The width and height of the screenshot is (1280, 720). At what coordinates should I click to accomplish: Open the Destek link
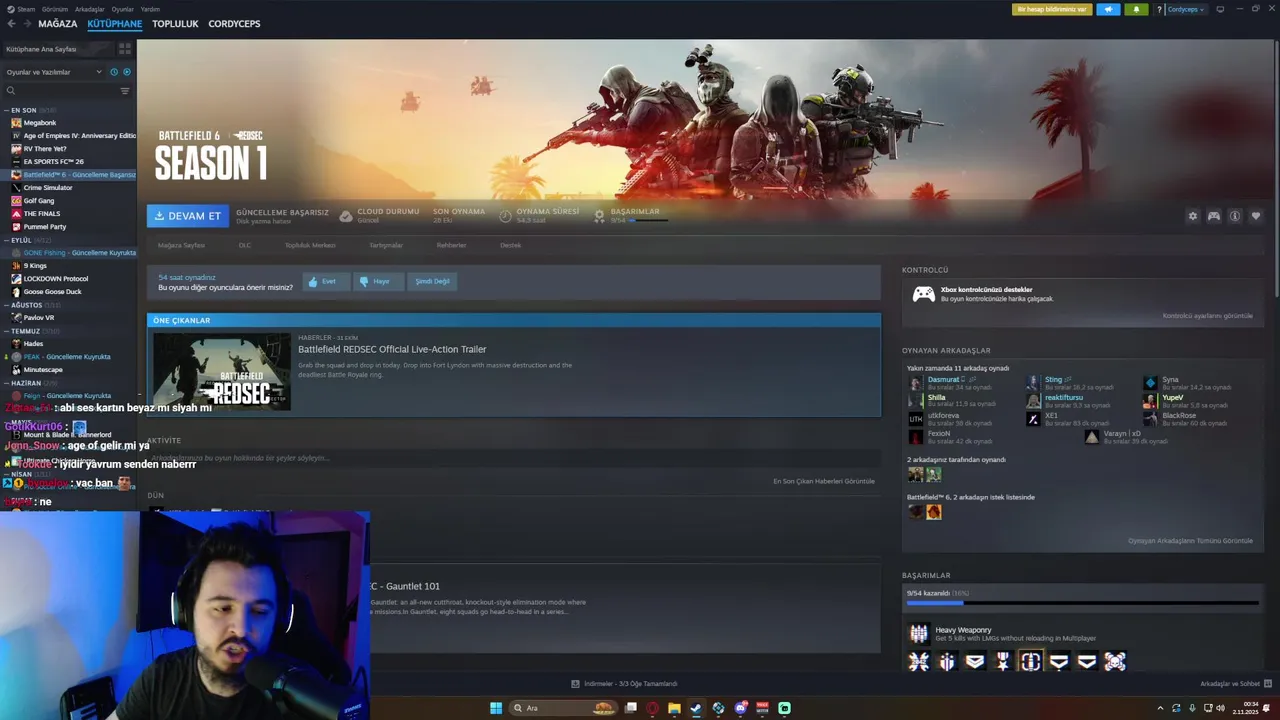(510, 245)
